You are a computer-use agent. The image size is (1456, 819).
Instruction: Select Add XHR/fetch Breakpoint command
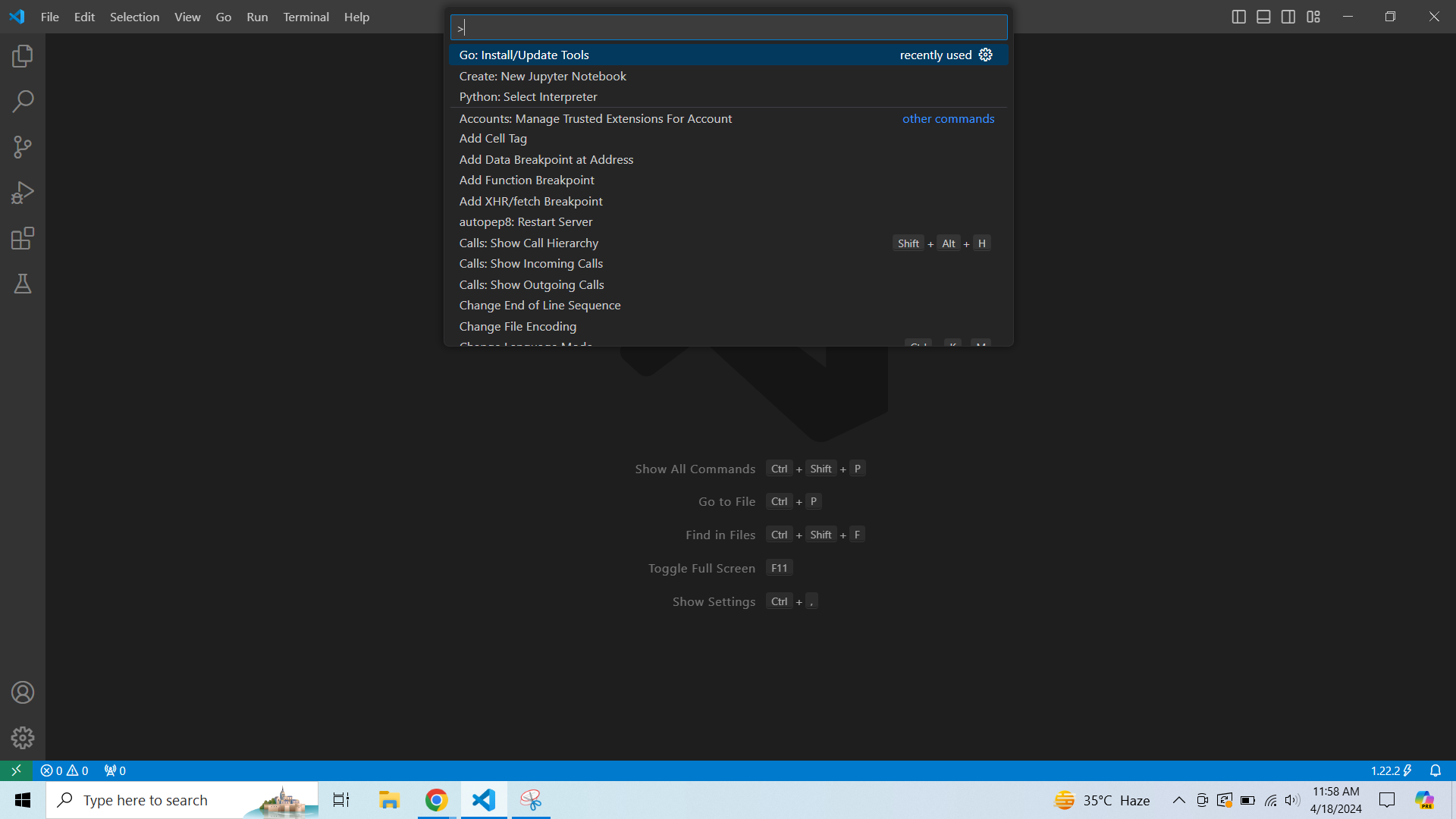coord(728,201)
